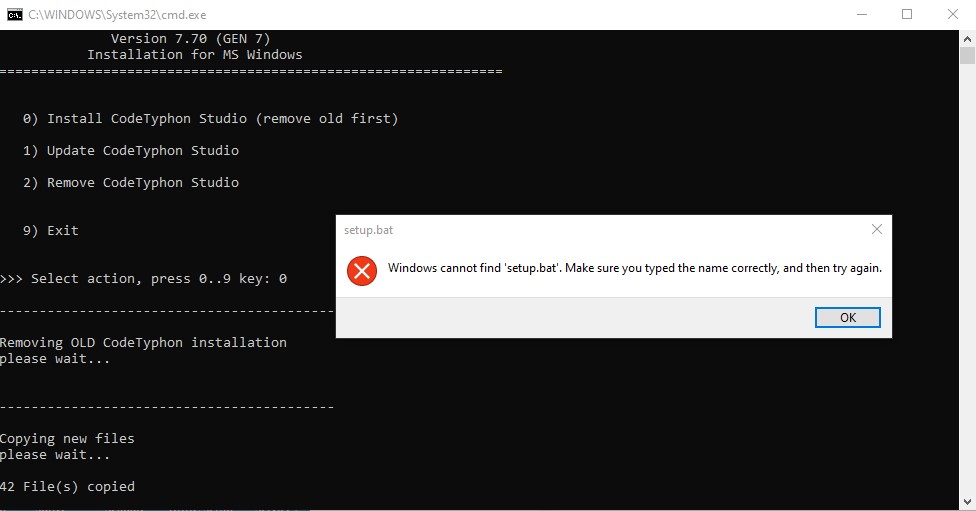The height and width of the screenshot is (511, 976).
Task: Click the 'Install CodeTyphon Studio' option line
Action: coord(210,118)
